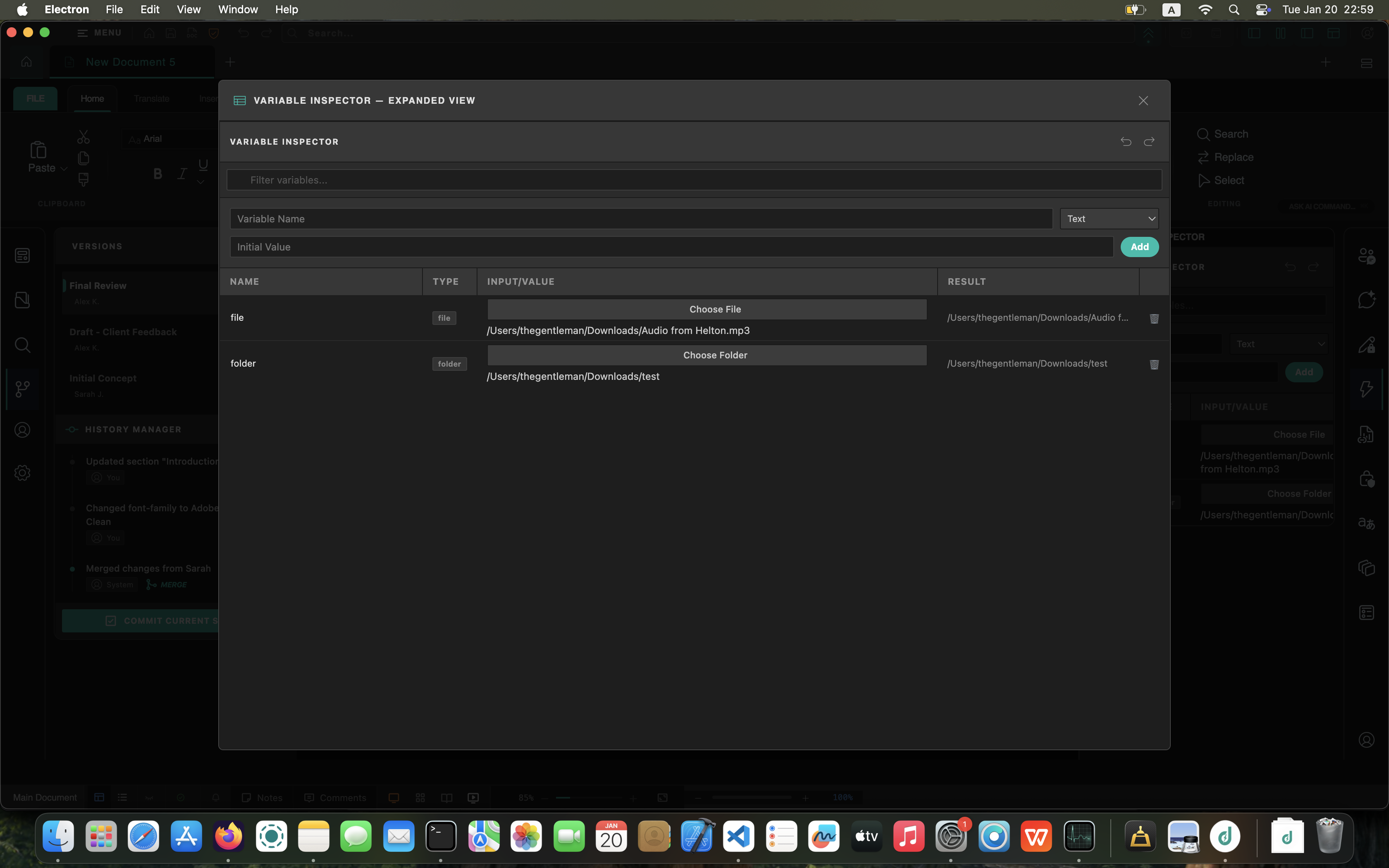The image size is (1389, 868).
Task: Open the AI chat sparkle icon
Action: pyautogui.click(x=1367, y=299)
